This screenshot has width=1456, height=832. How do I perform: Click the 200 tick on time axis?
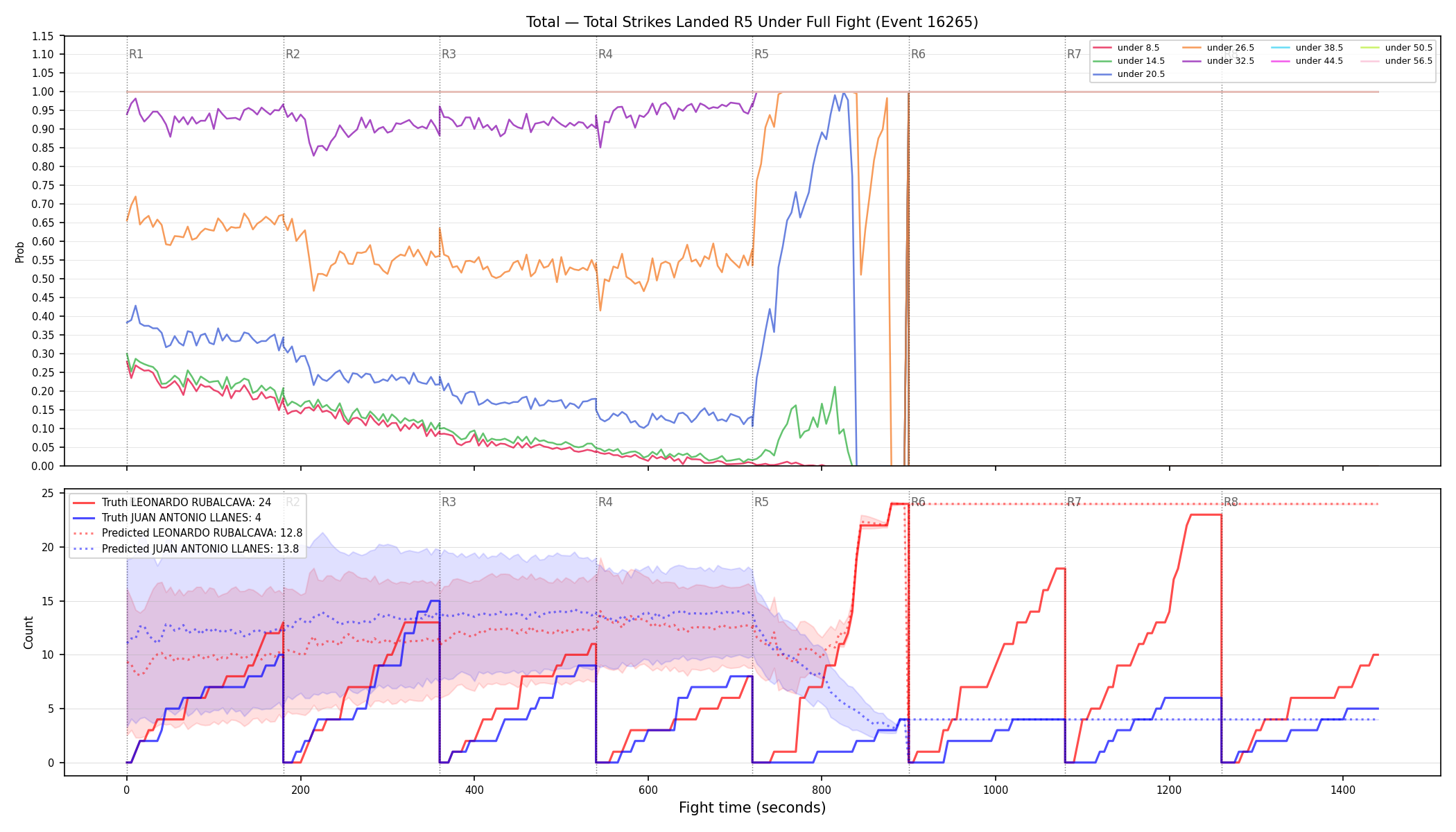(300, 790)
